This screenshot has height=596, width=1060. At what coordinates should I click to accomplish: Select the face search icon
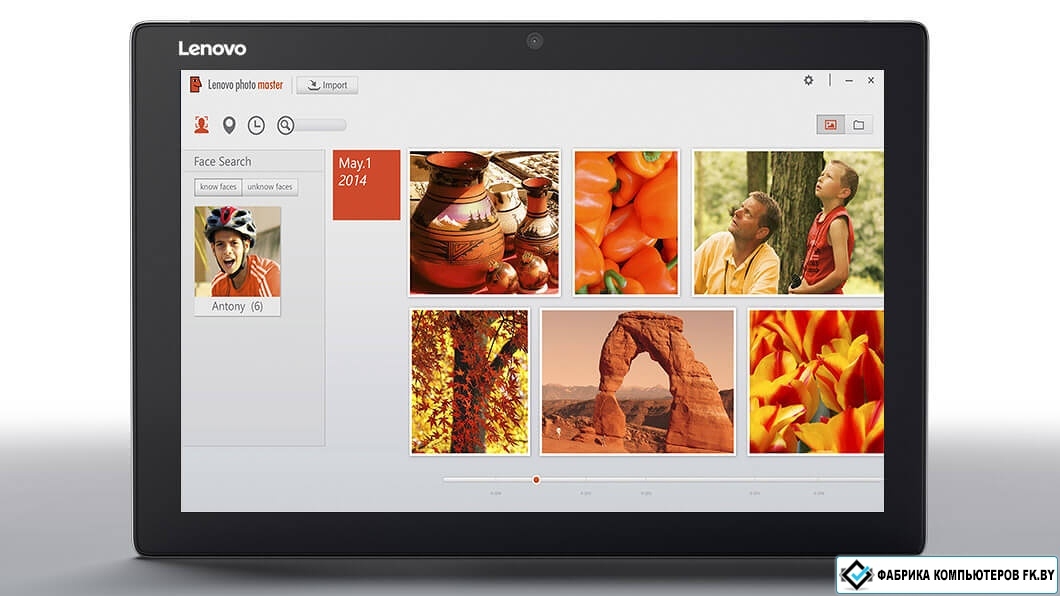click(x=202, y=125)
